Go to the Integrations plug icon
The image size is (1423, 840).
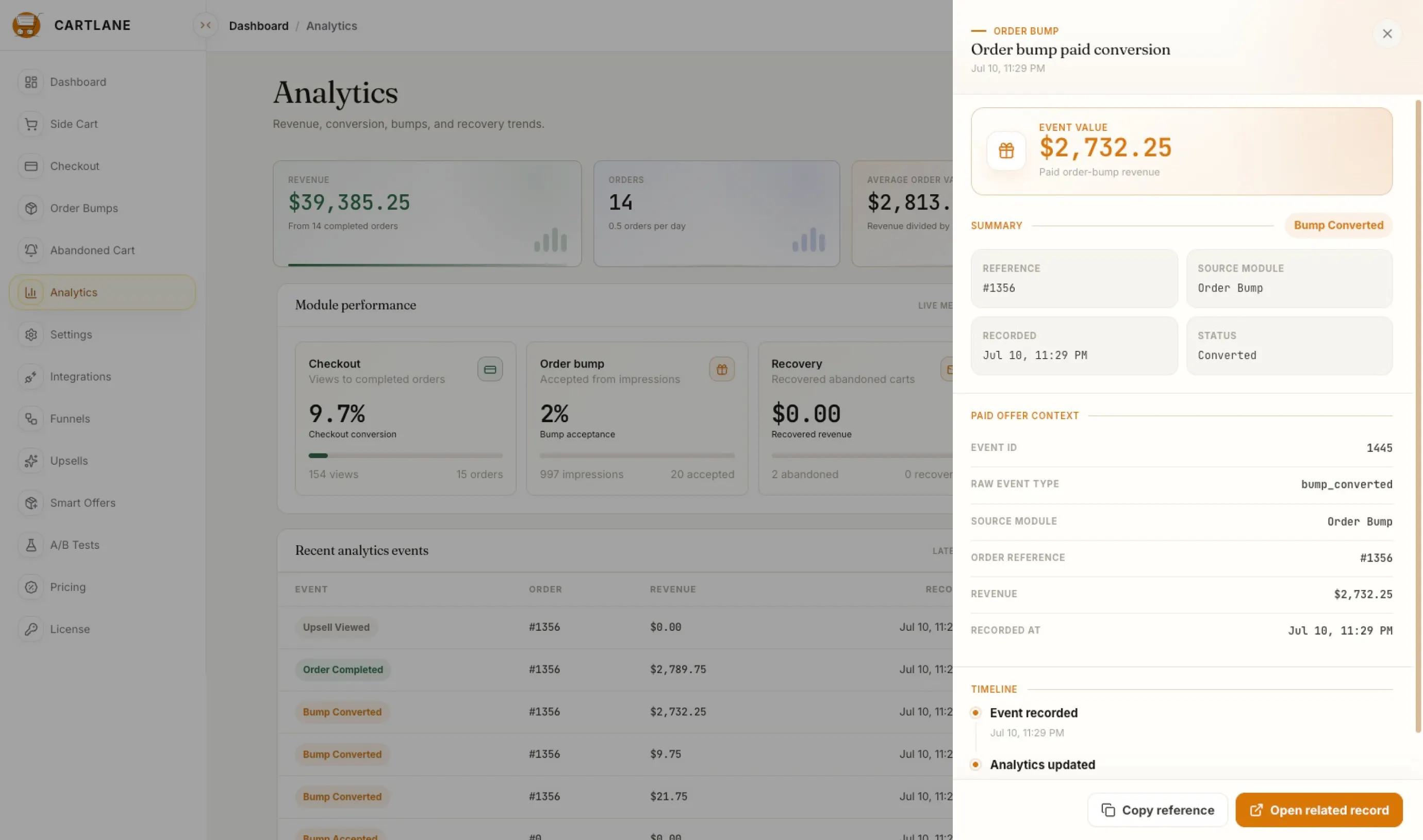(31, 376)
